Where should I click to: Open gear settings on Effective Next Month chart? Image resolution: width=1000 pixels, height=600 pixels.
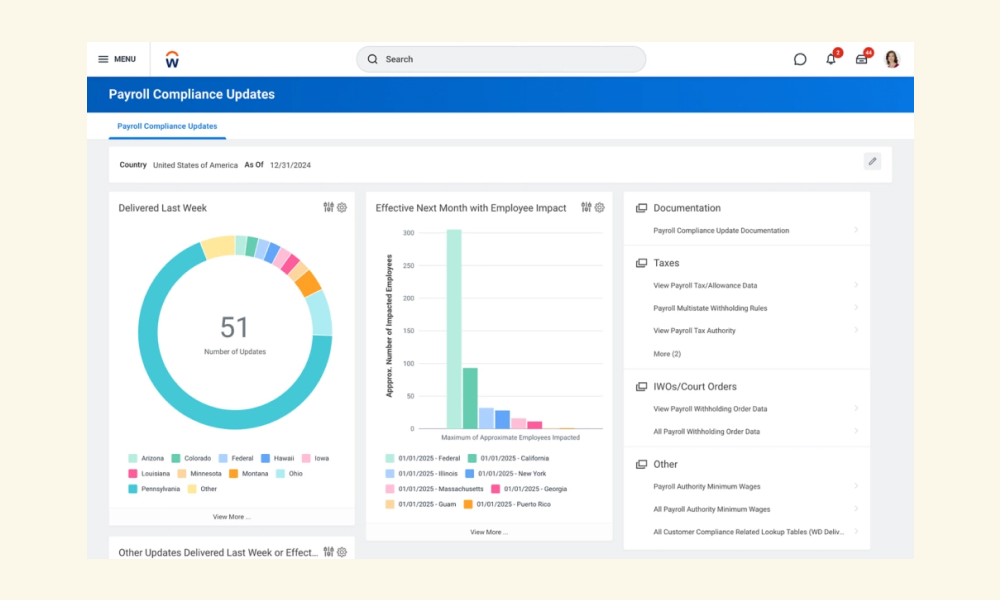(x=599, y=207)
